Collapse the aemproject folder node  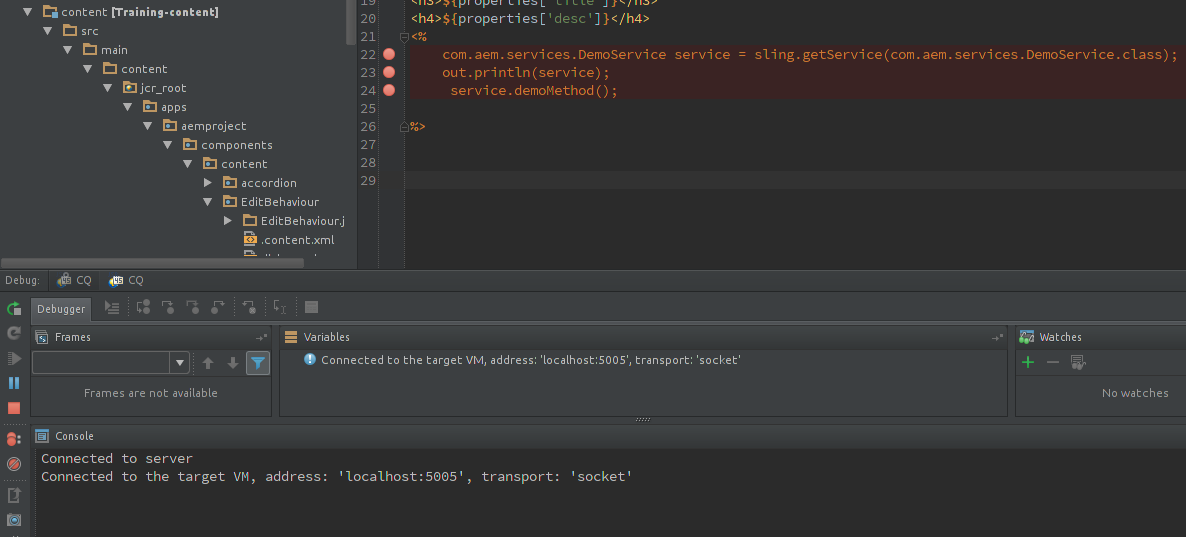(x=147, y=126)
